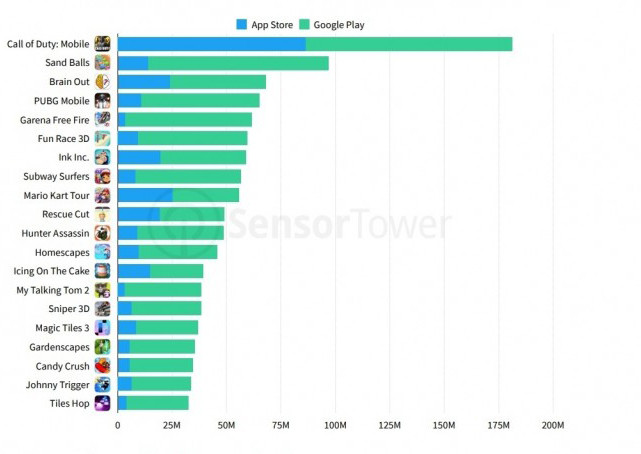Click the blue App Store legend swatch
The height and width of the screenshot is (454, 641).
[242, 24]
